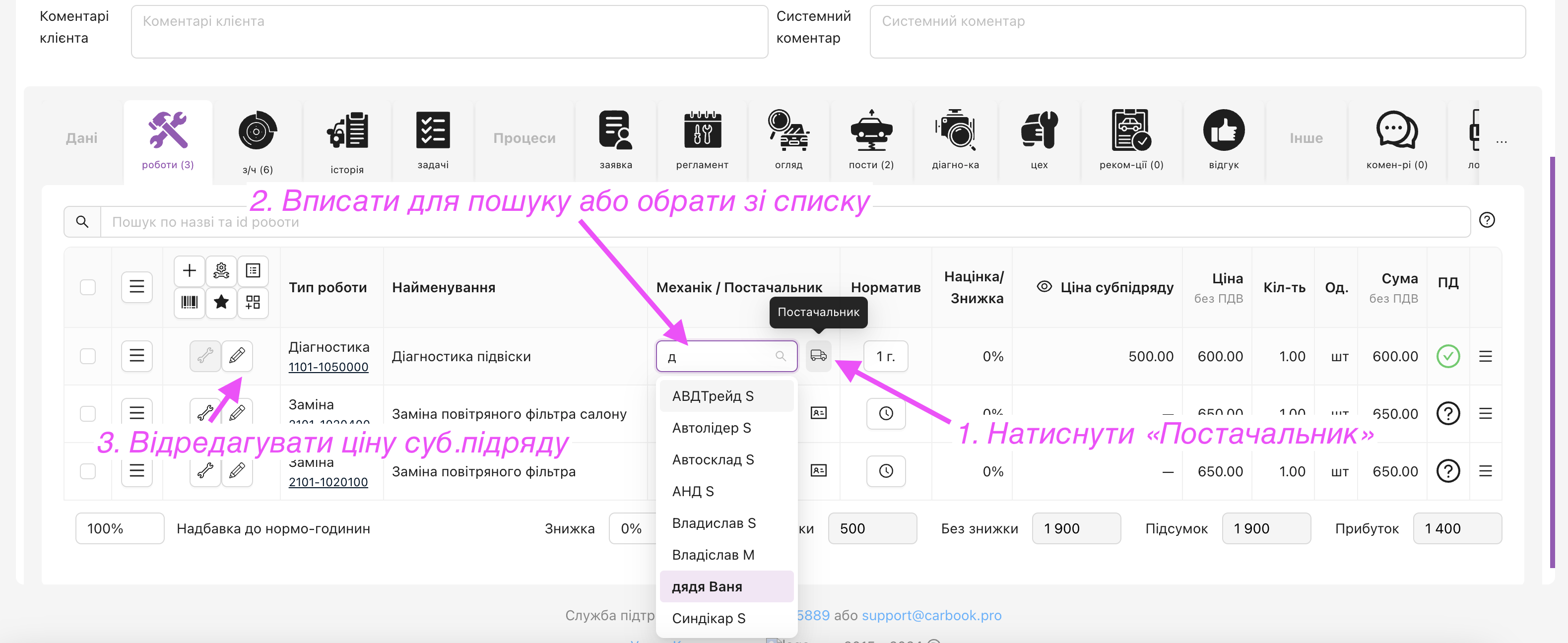Click the supplier truck icon in Діагностика row
This screenshot has width=1568, height=643.
point(818,356)
